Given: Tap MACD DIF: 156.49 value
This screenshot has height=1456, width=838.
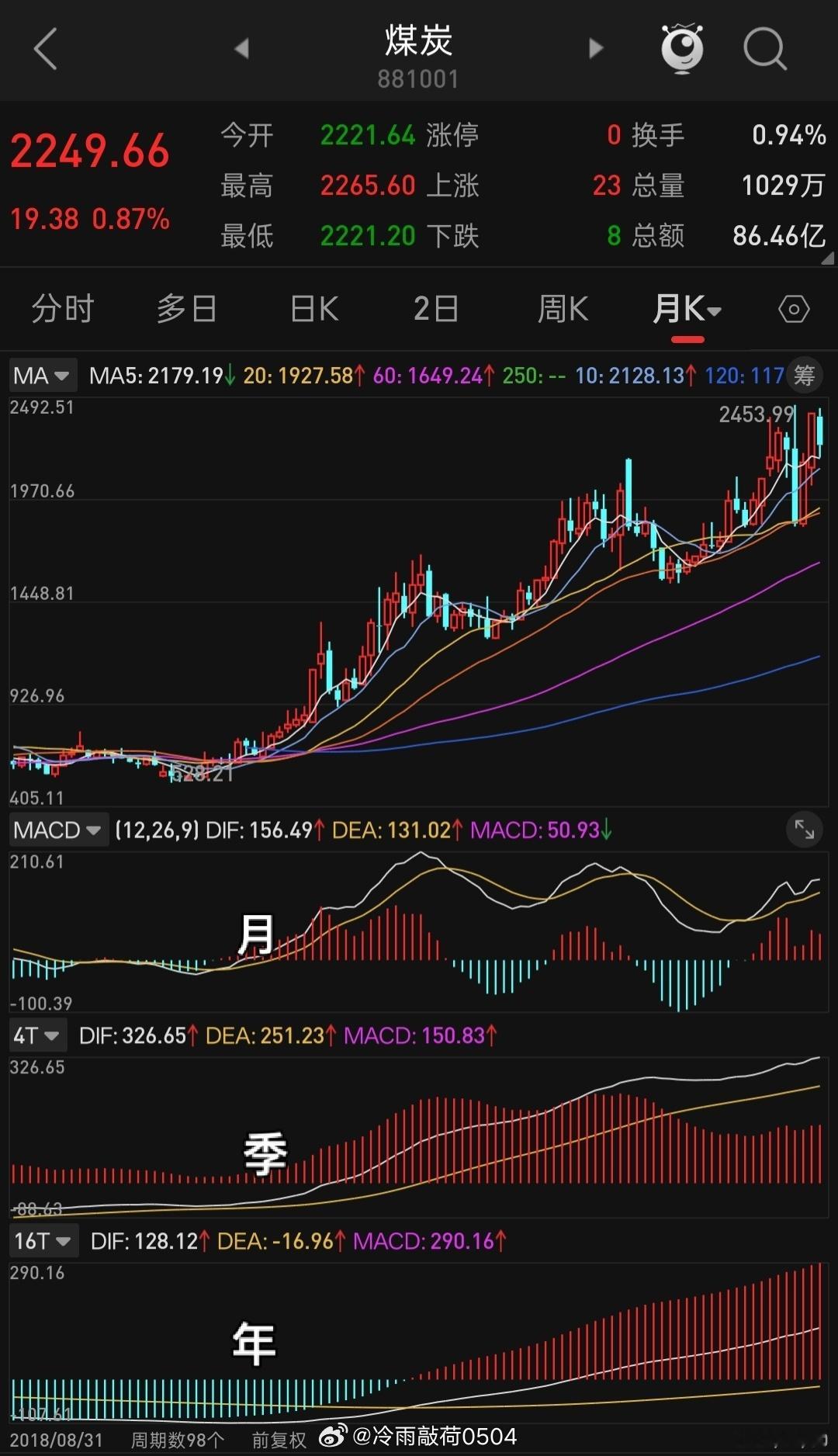Looking at the screenshot, I should (x=265, y=830).
